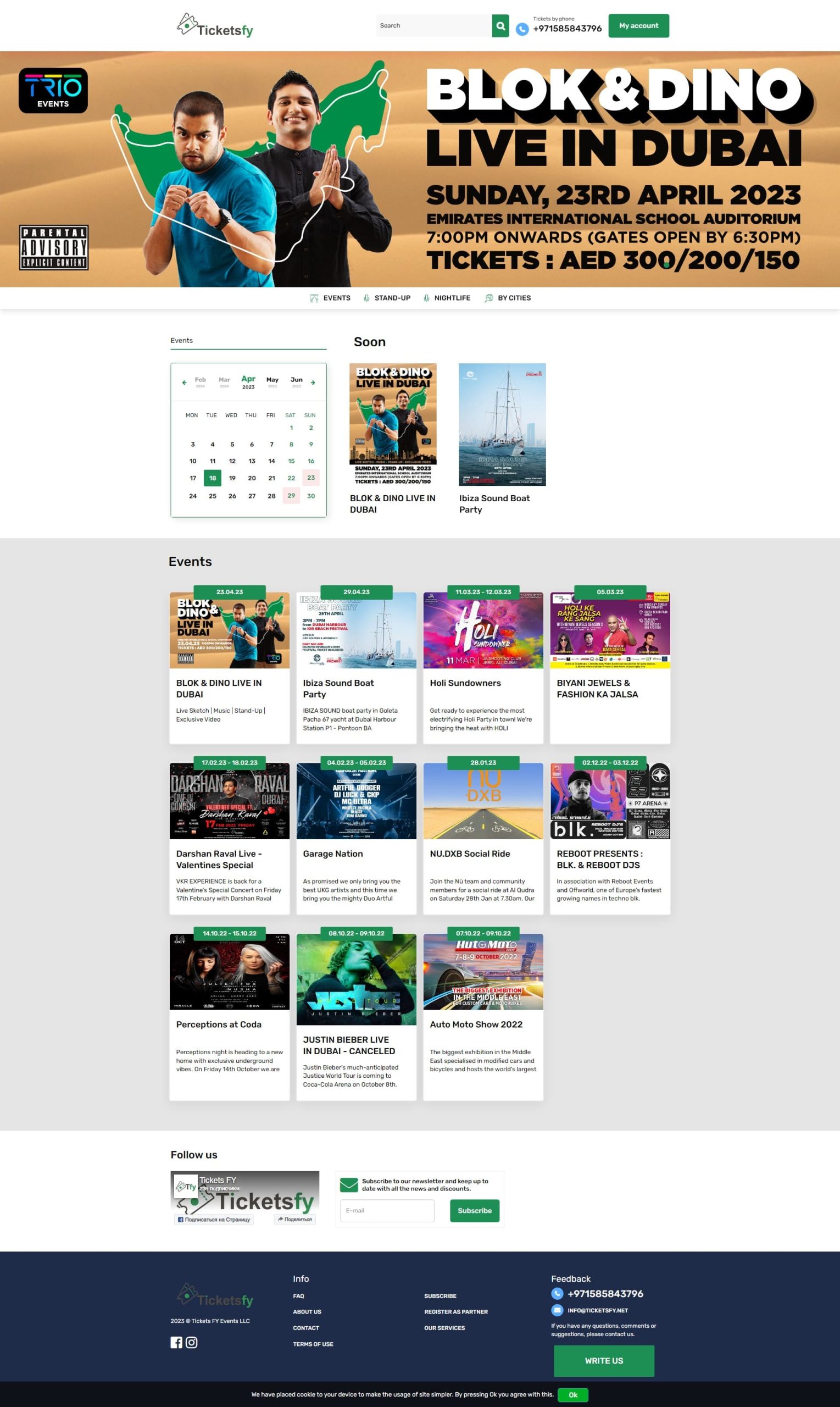The width and height of the screenshot is (840, 1407).
Task: Click the email envelope icon in Feedback
Action: coord(557,1310)
